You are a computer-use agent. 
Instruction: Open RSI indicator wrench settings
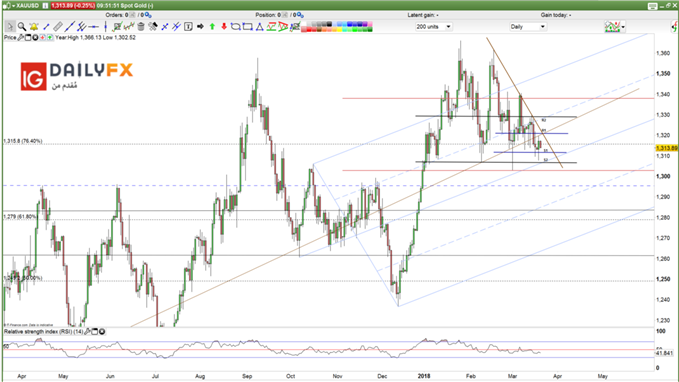point(87,332)
